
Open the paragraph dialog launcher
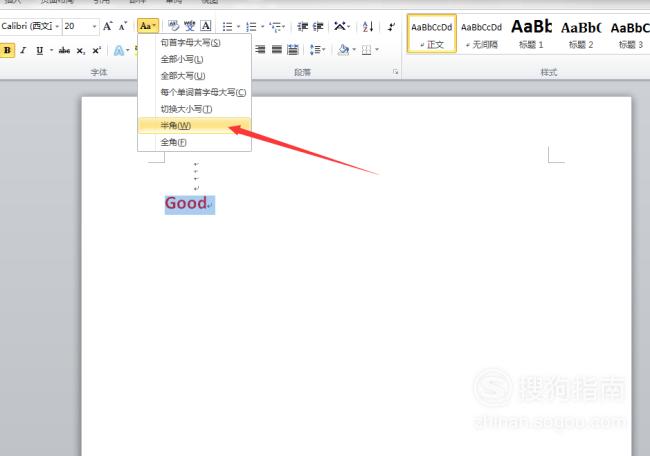395,72
